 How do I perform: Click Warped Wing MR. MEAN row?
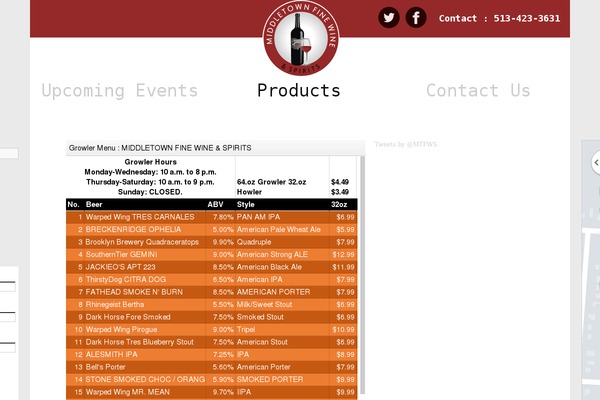pos(212,392)
